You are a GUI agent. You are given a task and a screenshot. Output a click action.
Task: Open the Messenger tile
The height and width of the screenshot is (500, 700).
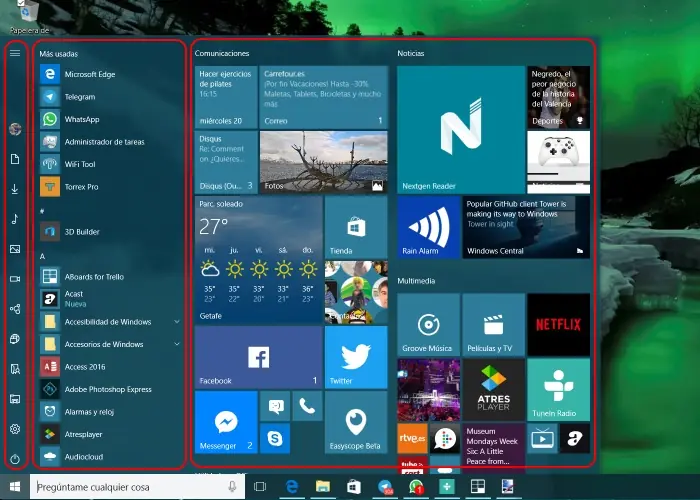point(226,422)
